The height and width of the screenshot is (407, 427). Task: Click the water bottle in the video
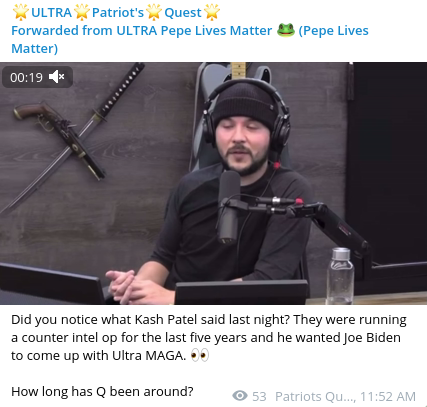(340, 276)
